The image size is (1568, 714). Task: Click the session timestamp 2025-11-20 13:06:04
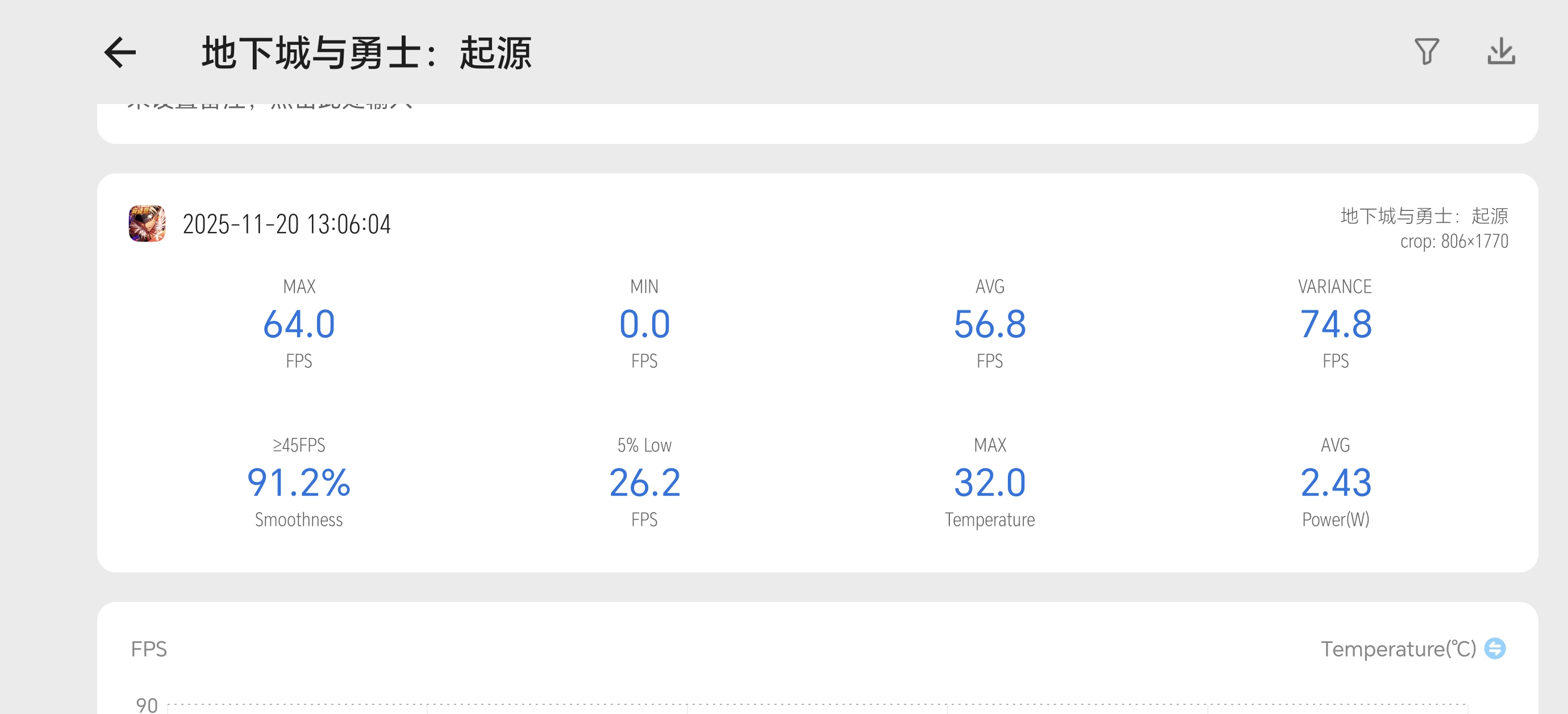click(286, 224)
